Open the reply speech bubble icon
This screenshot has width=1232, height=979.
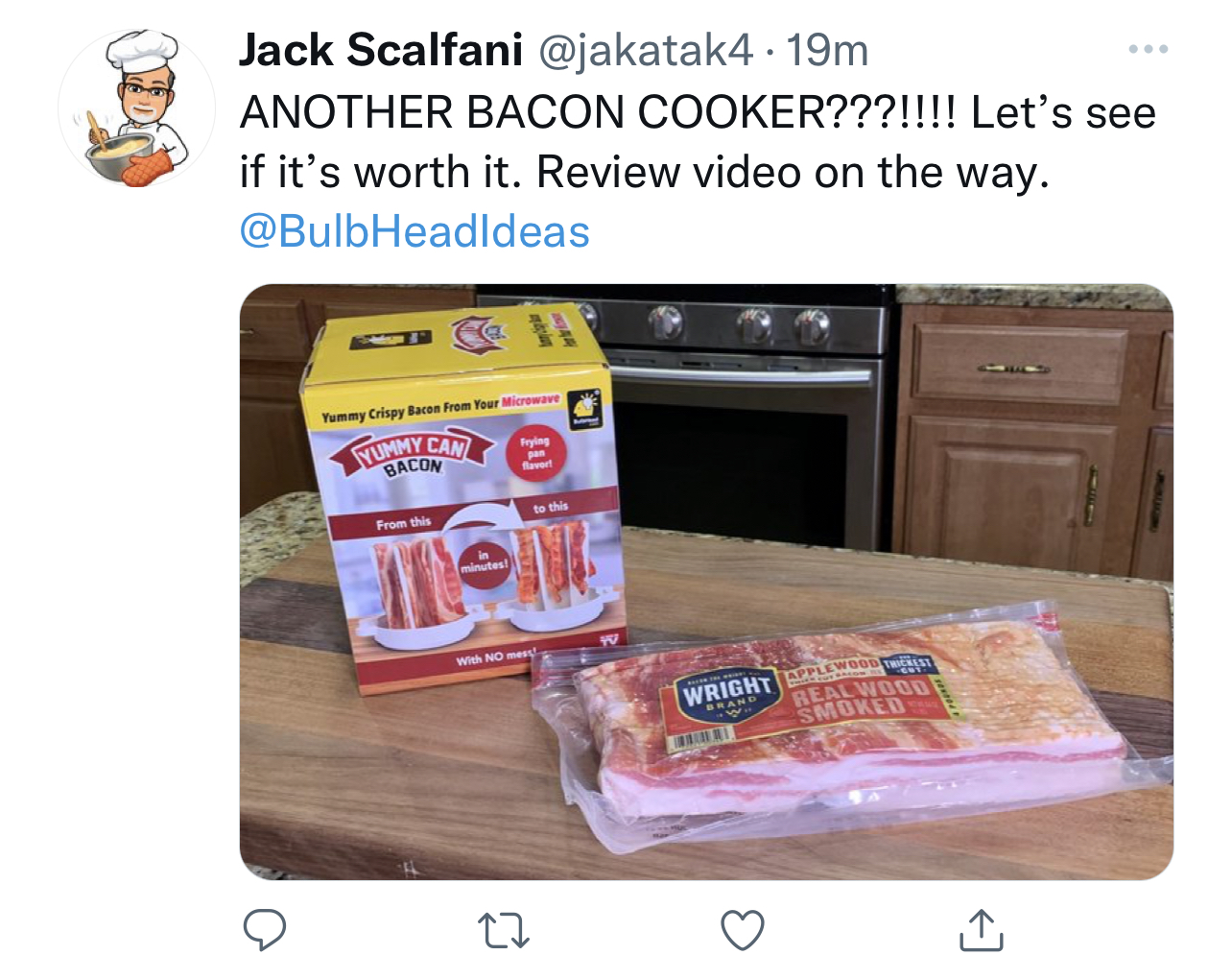coord(265,929)
